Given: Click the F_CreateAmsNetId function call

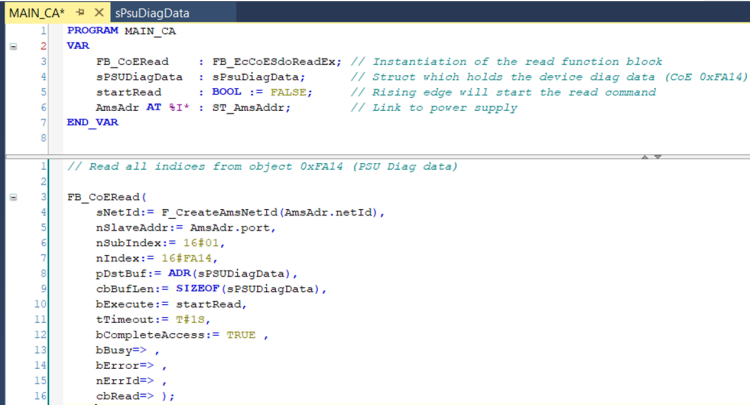Looking at the screenshot, I should pyautogui.click(x=221, y=212).
